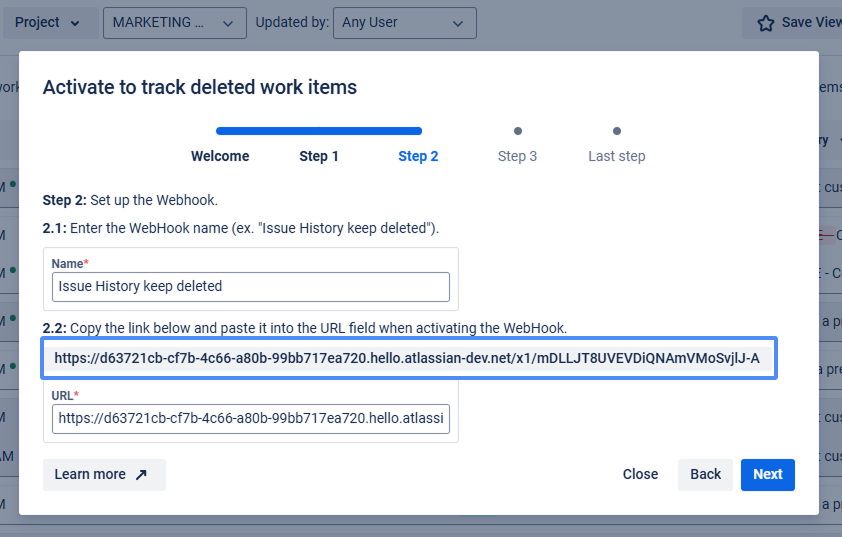Click the Step 3 progress dot
Viewport: 842px width, 537px height.
[517, 131]
